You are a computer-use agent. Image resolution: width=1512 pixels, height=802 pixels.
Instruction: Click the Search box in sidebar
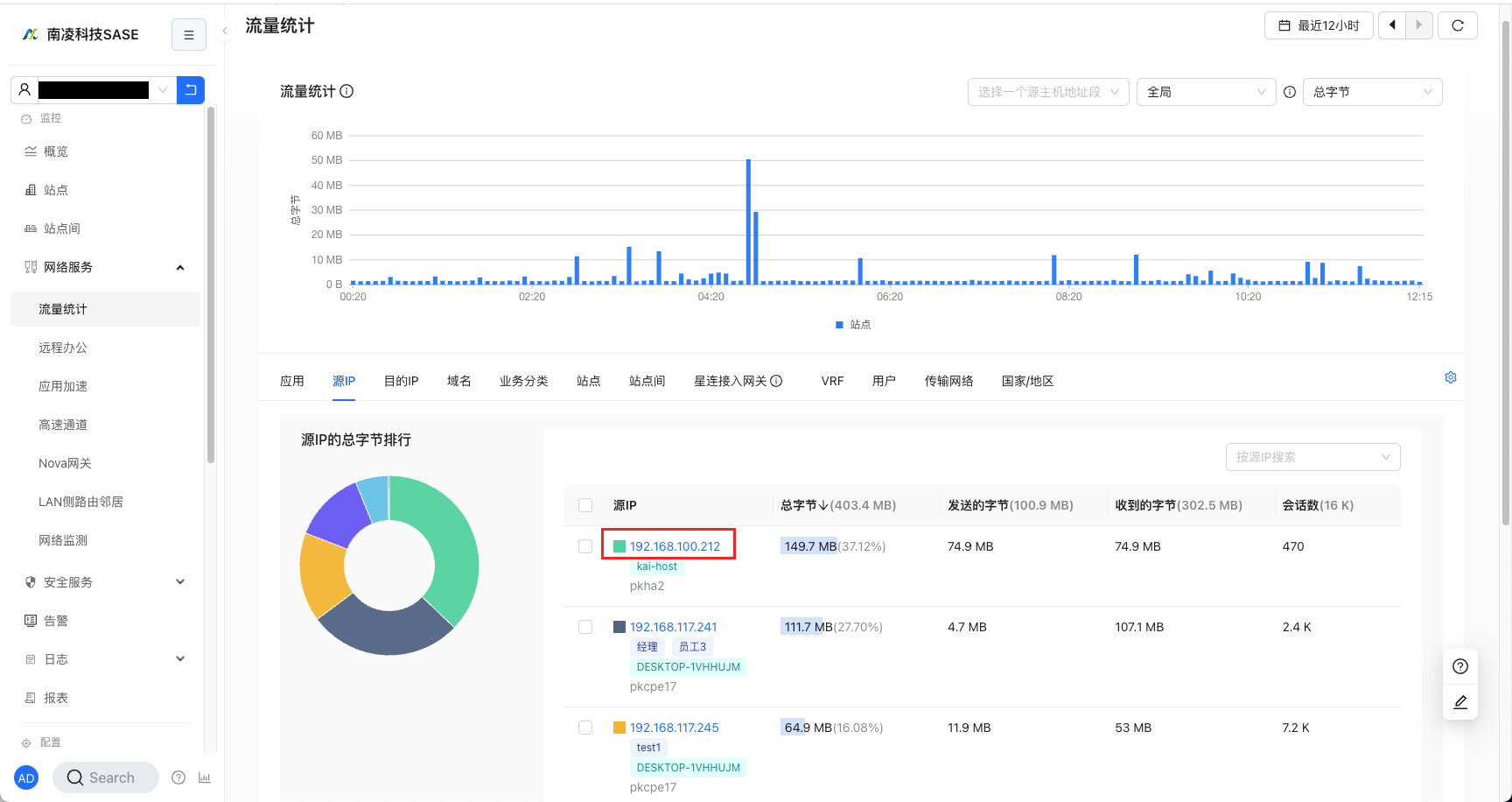coord(105,777)
